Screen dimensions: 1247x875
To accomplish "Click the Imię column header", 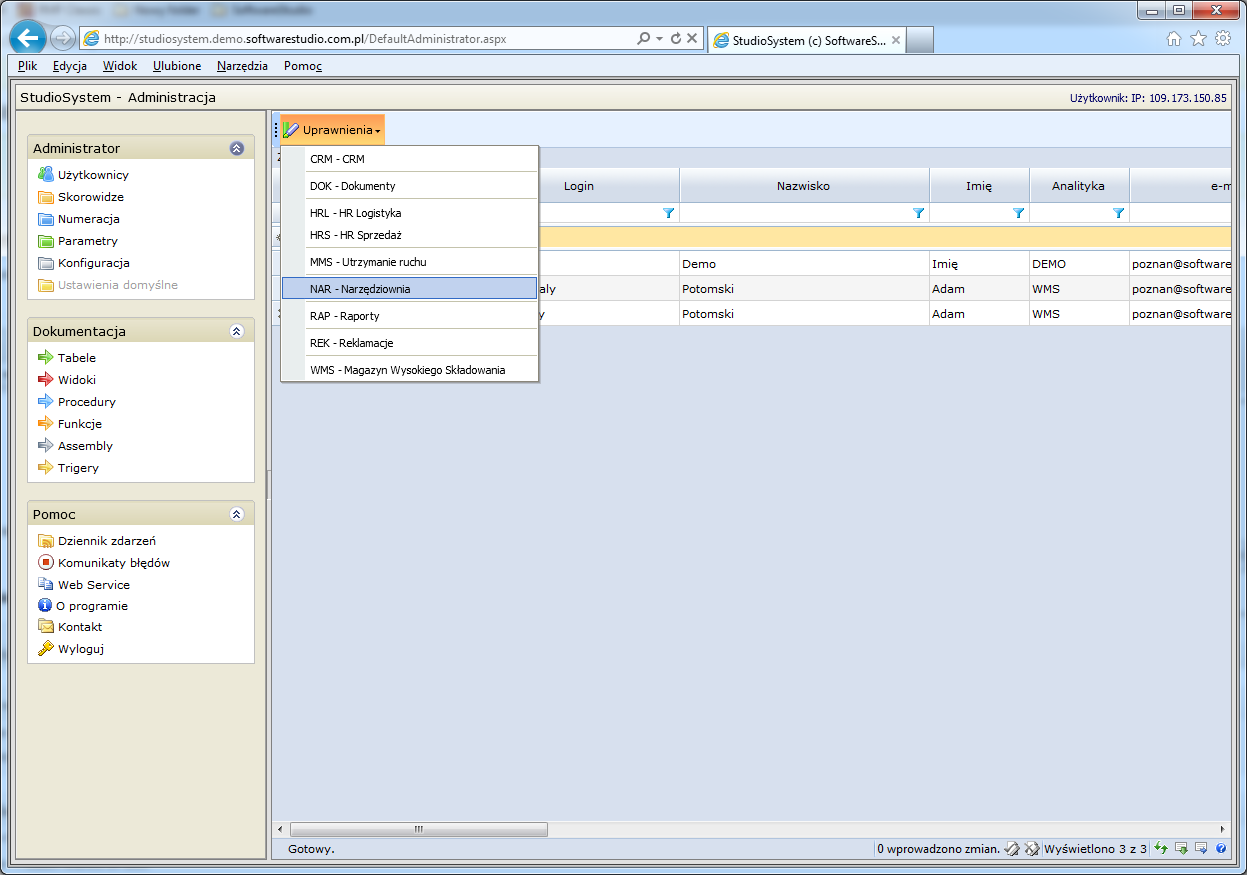I will point(979,186).
